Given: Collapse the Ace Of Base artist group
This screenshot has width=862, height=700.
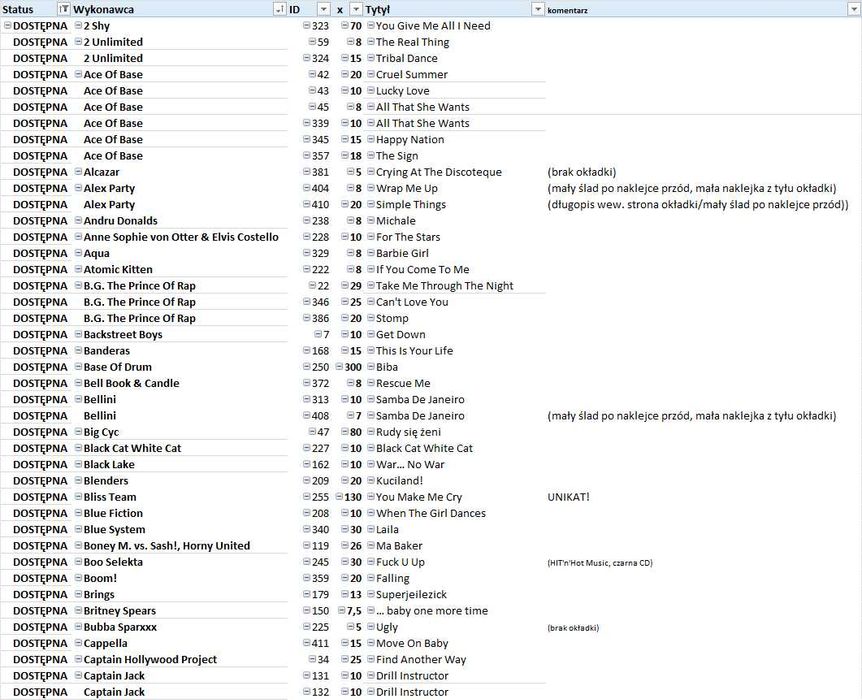Looking at the screenshot, I should pyautogui.click(x=78, y=74).
